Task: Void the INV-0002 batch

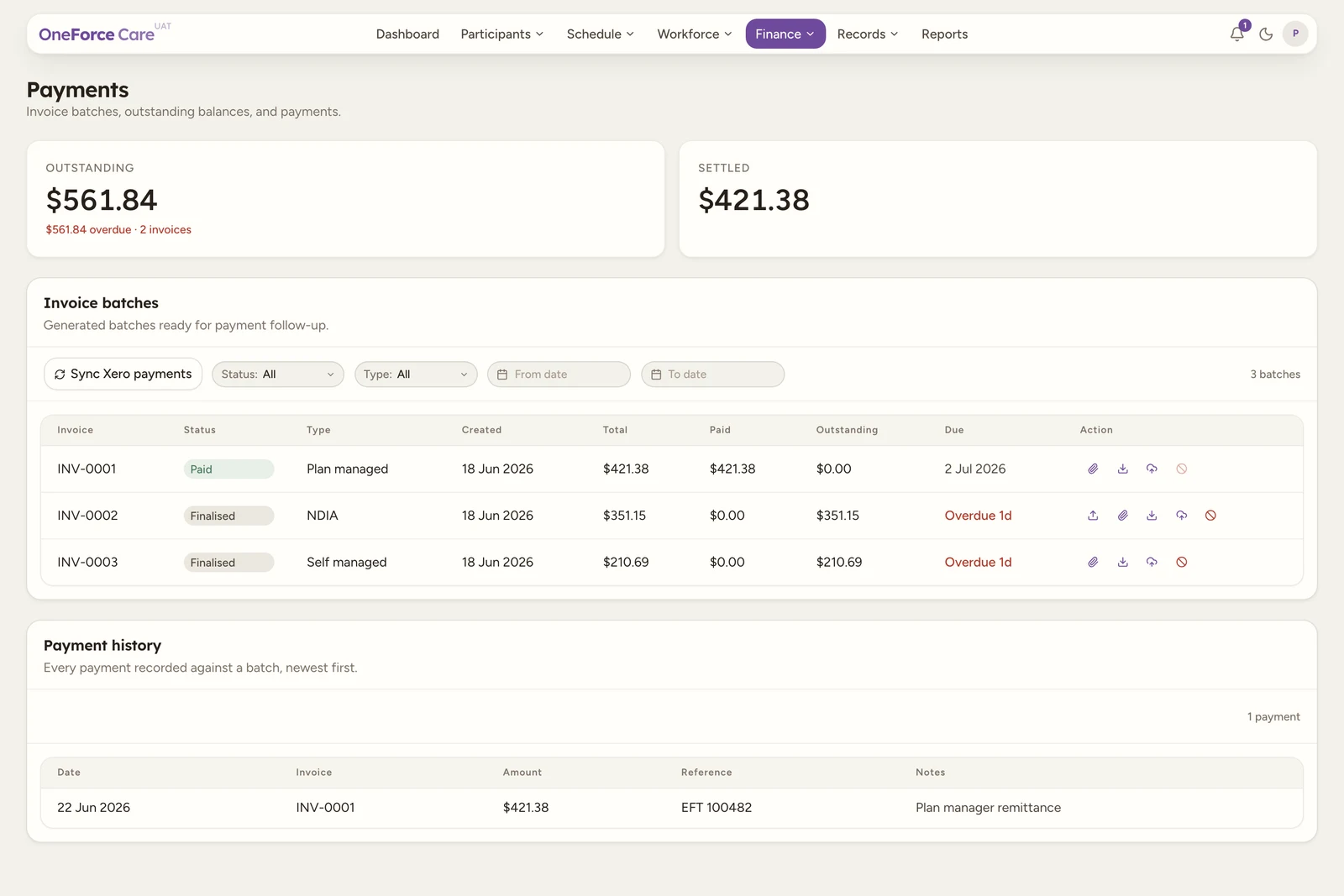Action: tap(1210, 516)
